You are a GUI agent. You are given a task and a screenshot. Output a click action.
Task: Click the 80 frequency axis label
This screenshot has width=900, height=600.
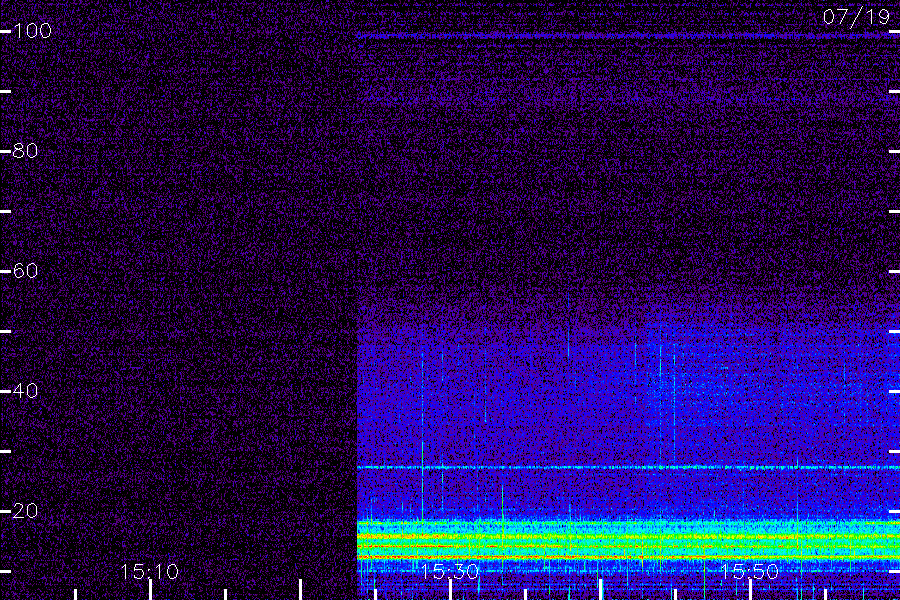[25, 151]
